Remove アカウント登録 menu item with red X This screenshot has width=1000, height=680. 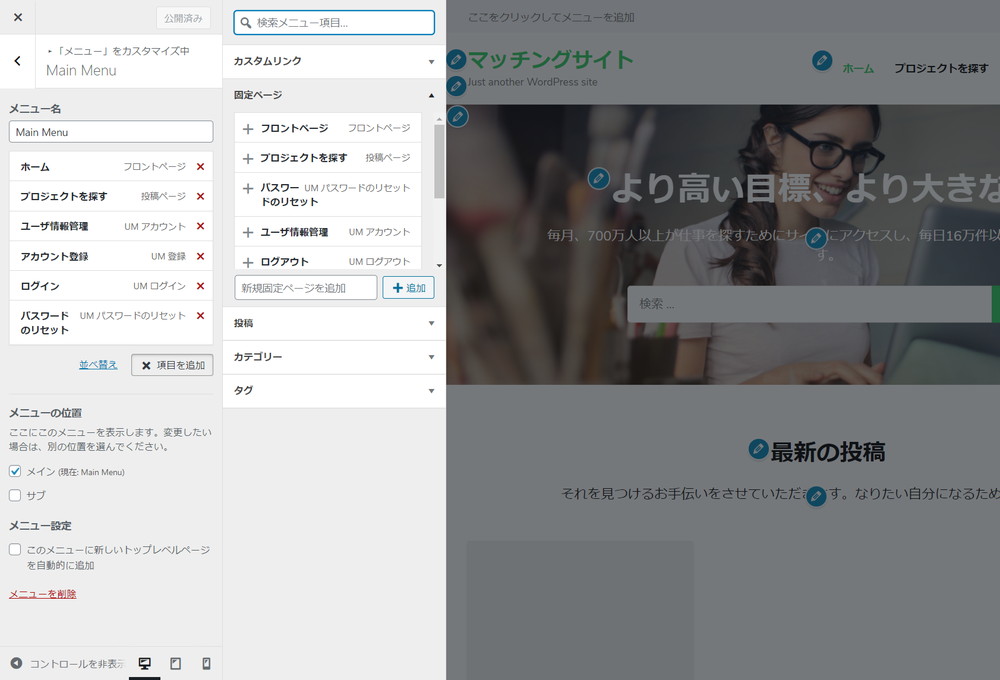tap(200, 256)
